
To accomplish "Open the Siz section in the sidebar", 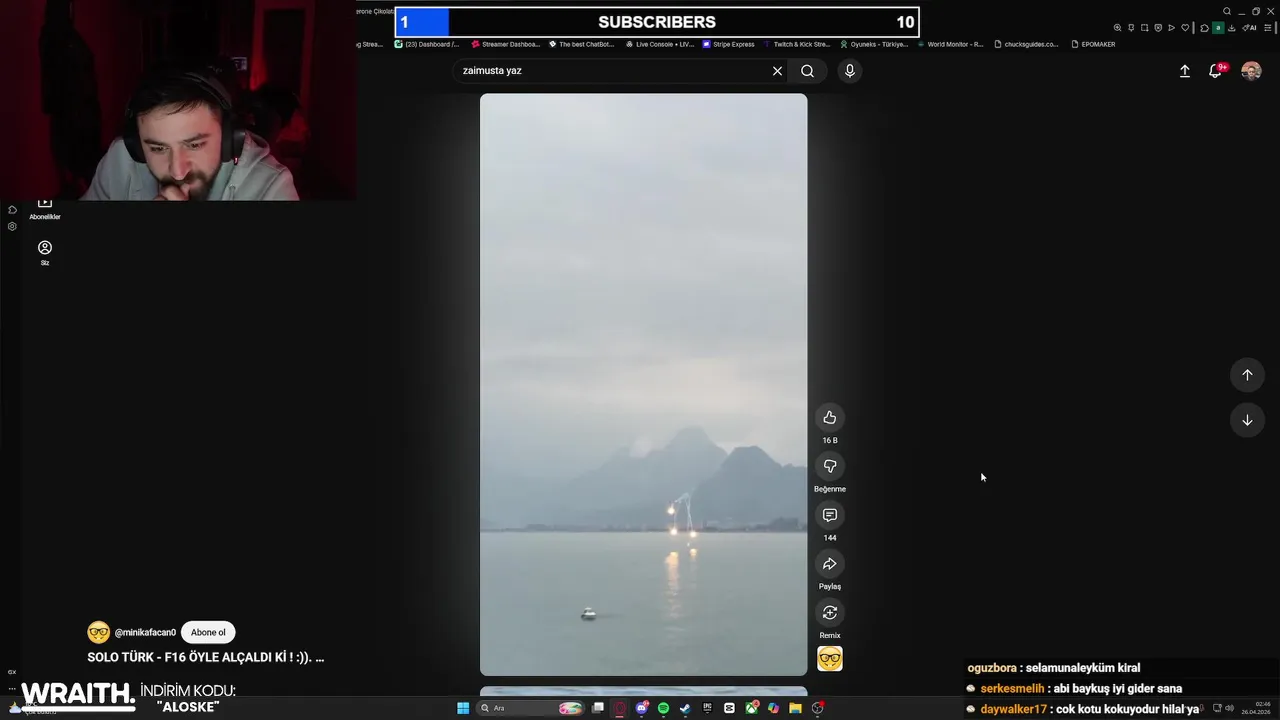I will pos(45,253).
